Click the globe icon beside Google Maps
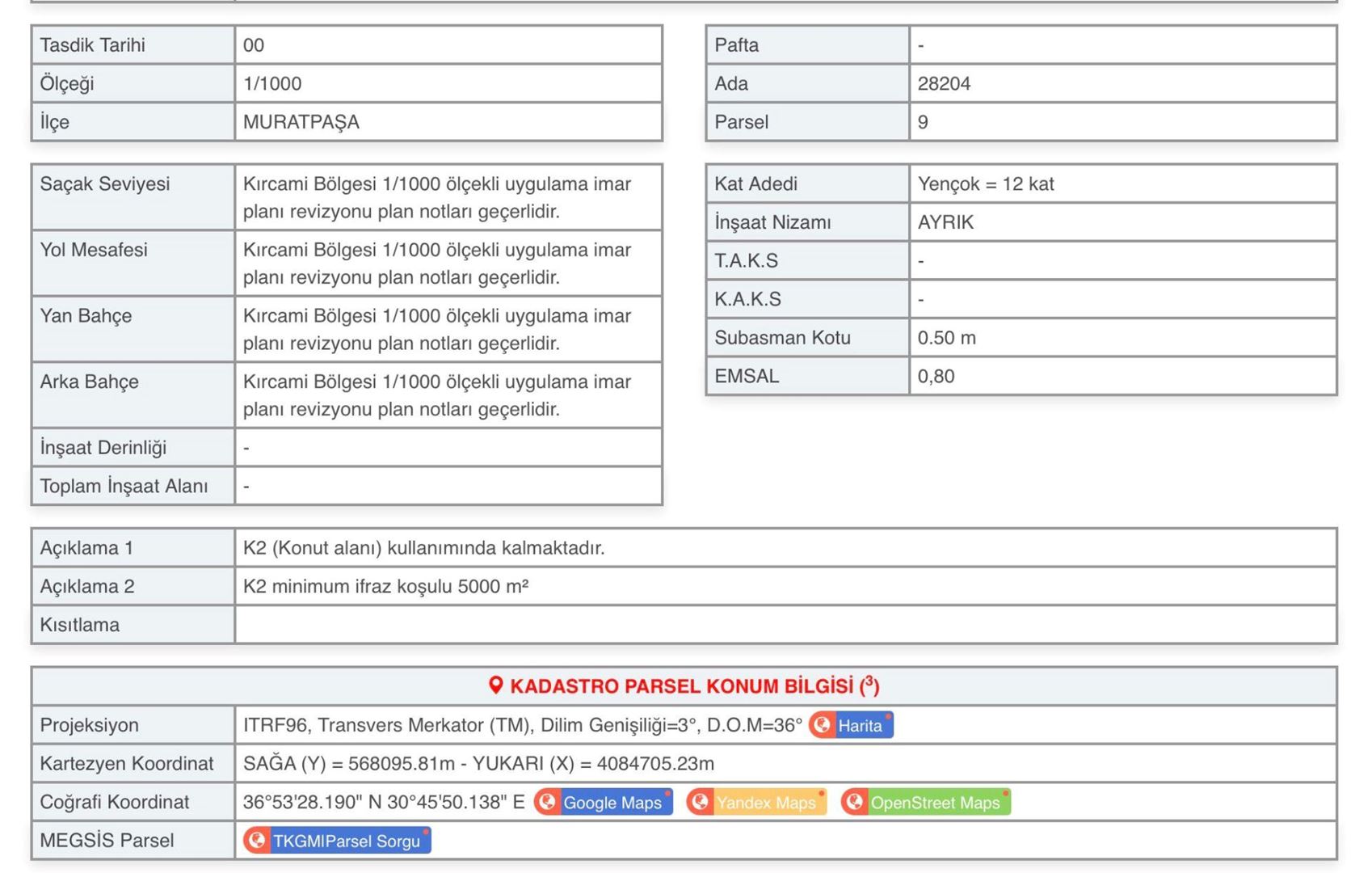 tap(547, 802)
